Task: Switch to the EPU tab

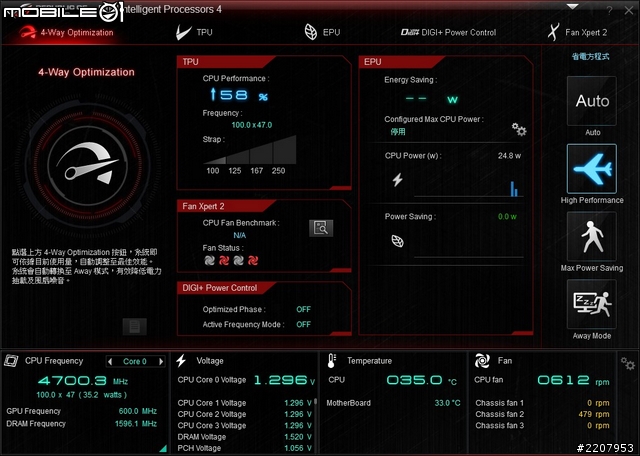Action: (322, 32)
